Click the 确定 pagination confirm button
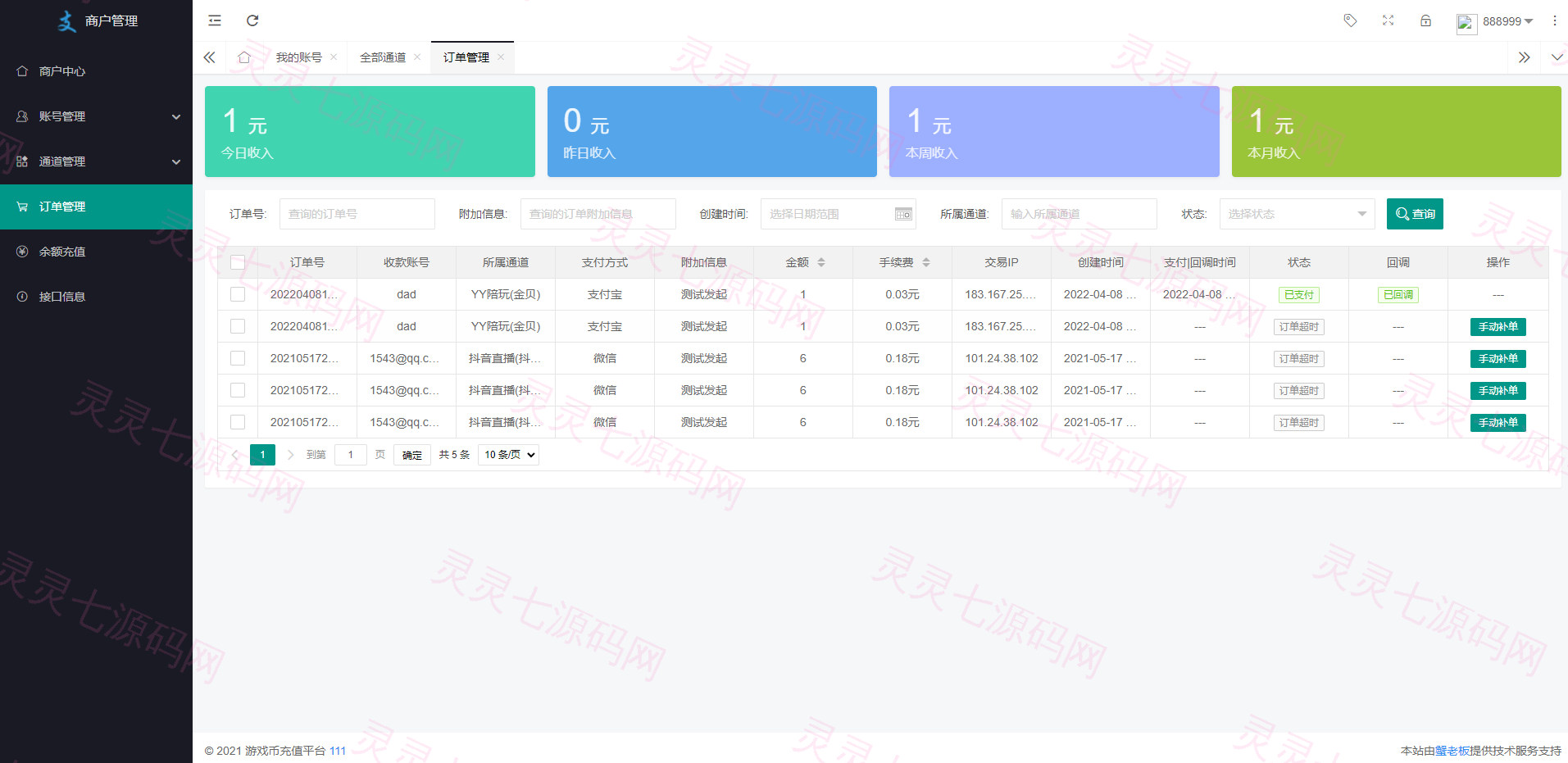1568x763 pixels. point(412,455)
